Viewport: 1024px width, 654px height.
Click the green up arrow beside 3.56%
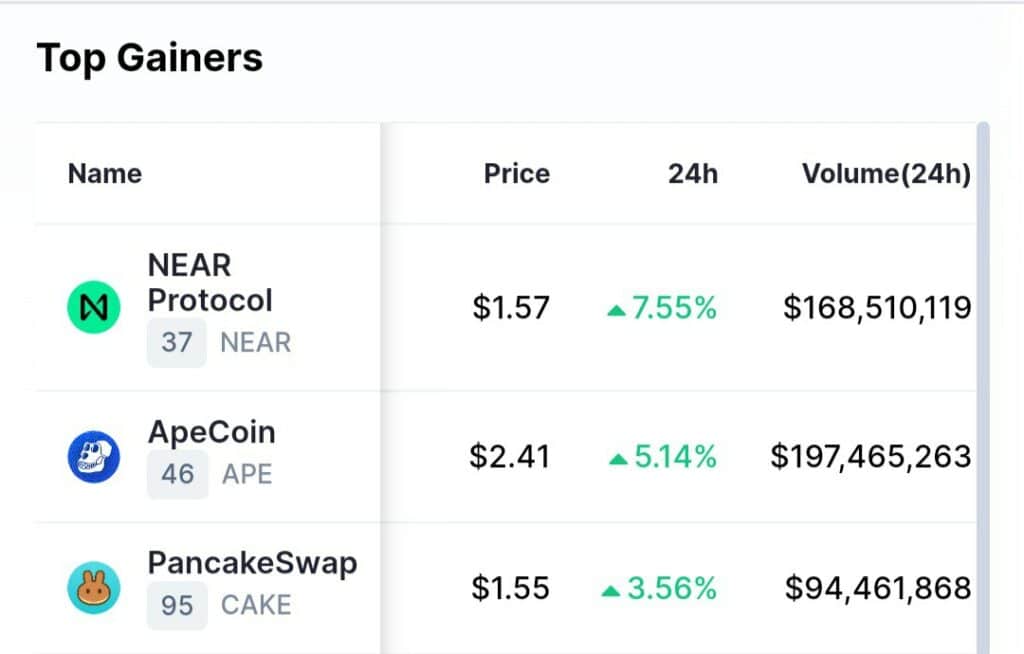(x=611, y=591)
